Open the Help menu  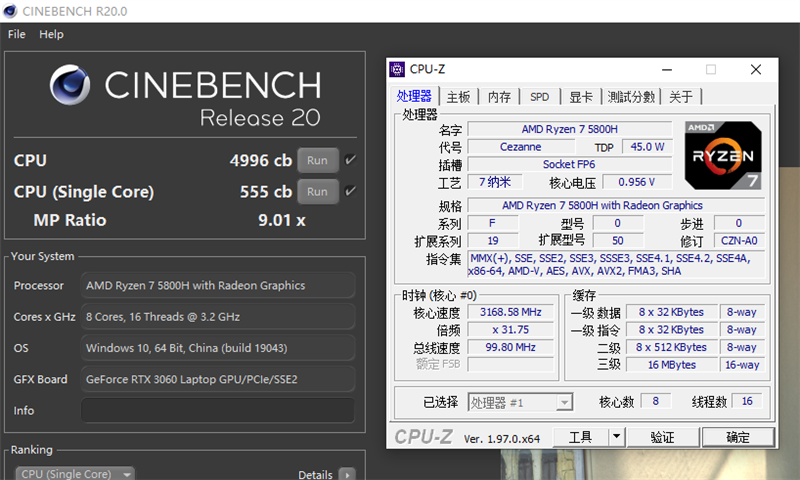pos(52,34)
